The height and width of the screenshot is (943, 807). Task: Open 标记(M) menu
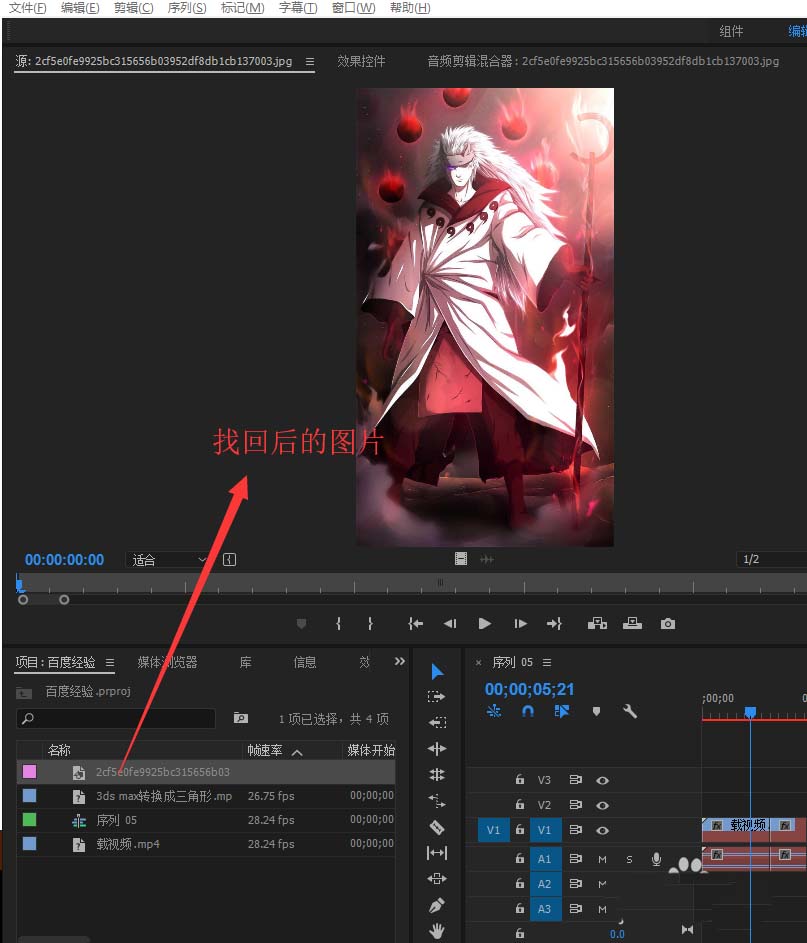coord(242,8)
